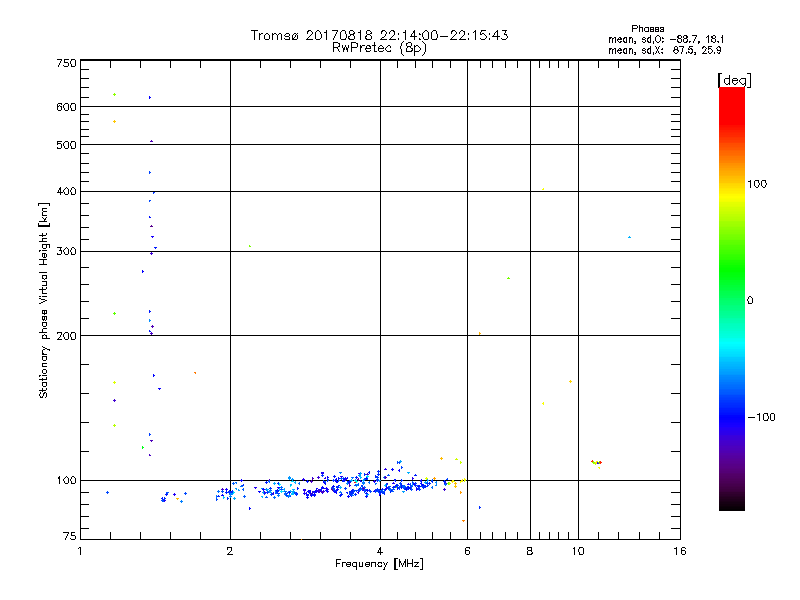This screenshot has width=800, height=600.
Task: Click the y-axis '500' tick label
Action: pos(66,145)
